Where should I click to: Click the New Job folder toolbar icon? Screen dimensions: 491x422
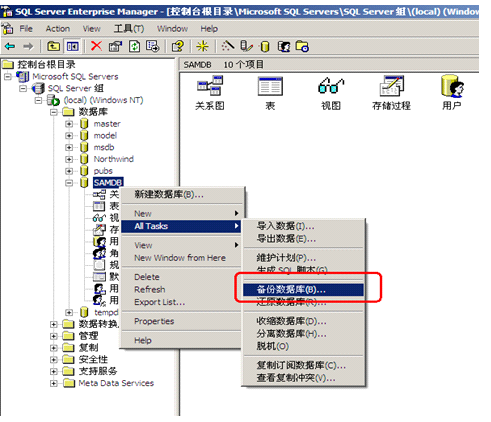click(x=302, y=46)
